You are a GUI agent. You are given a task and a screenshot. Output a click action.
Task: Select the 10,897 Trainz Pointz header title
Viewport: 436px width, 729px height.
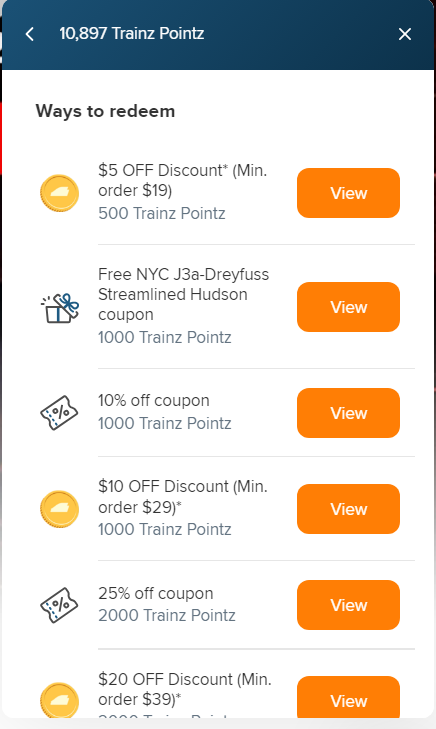pyautogui.click(x=132, y=33)
